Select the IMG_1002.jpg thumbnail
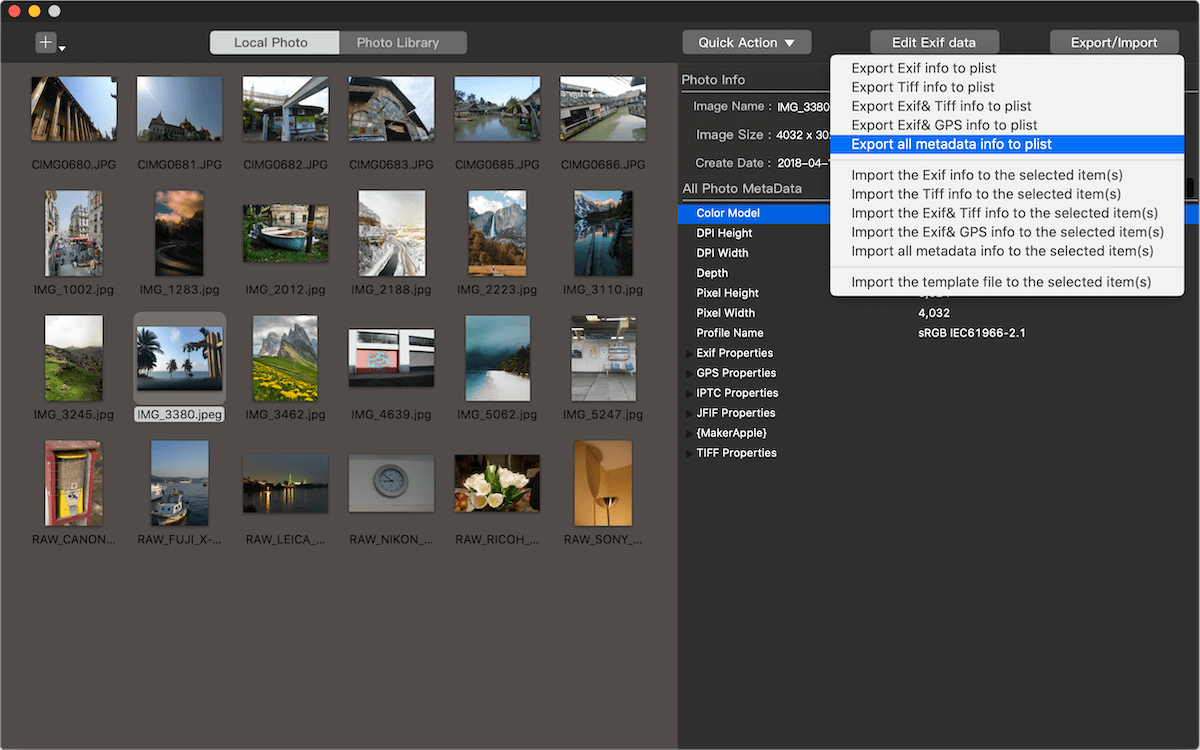This screenshot has width=1200, height=750. [x=73, y=233]
